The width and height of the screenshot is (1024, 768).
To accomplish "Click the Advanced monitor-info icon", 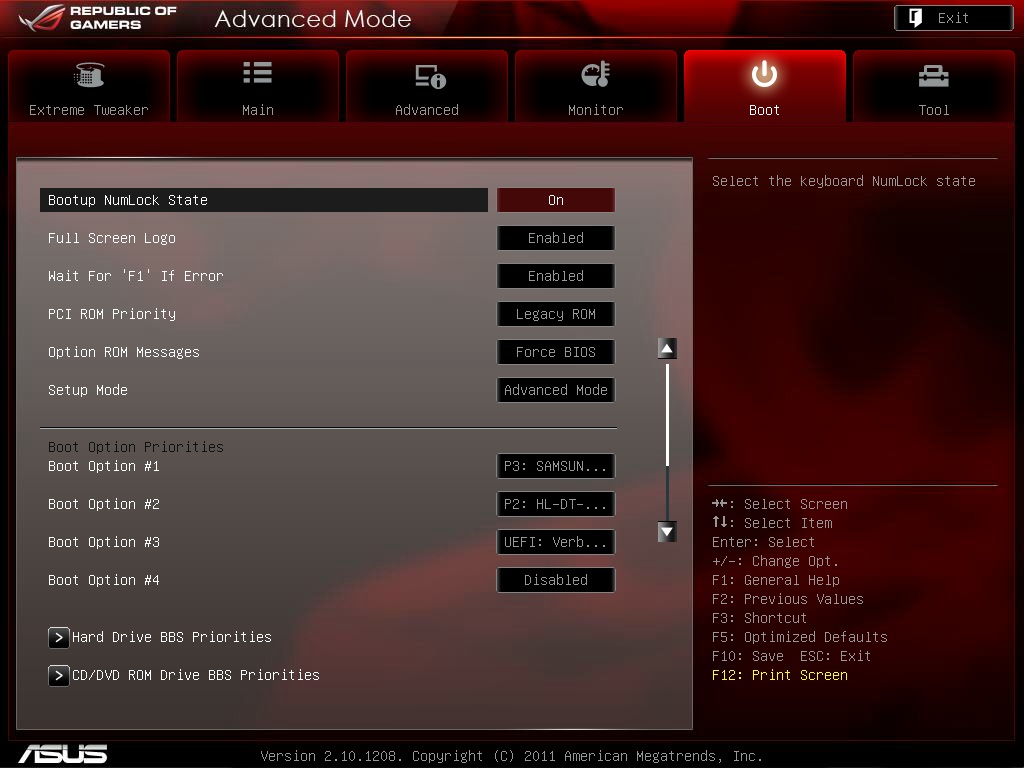I will pos(430,76).
